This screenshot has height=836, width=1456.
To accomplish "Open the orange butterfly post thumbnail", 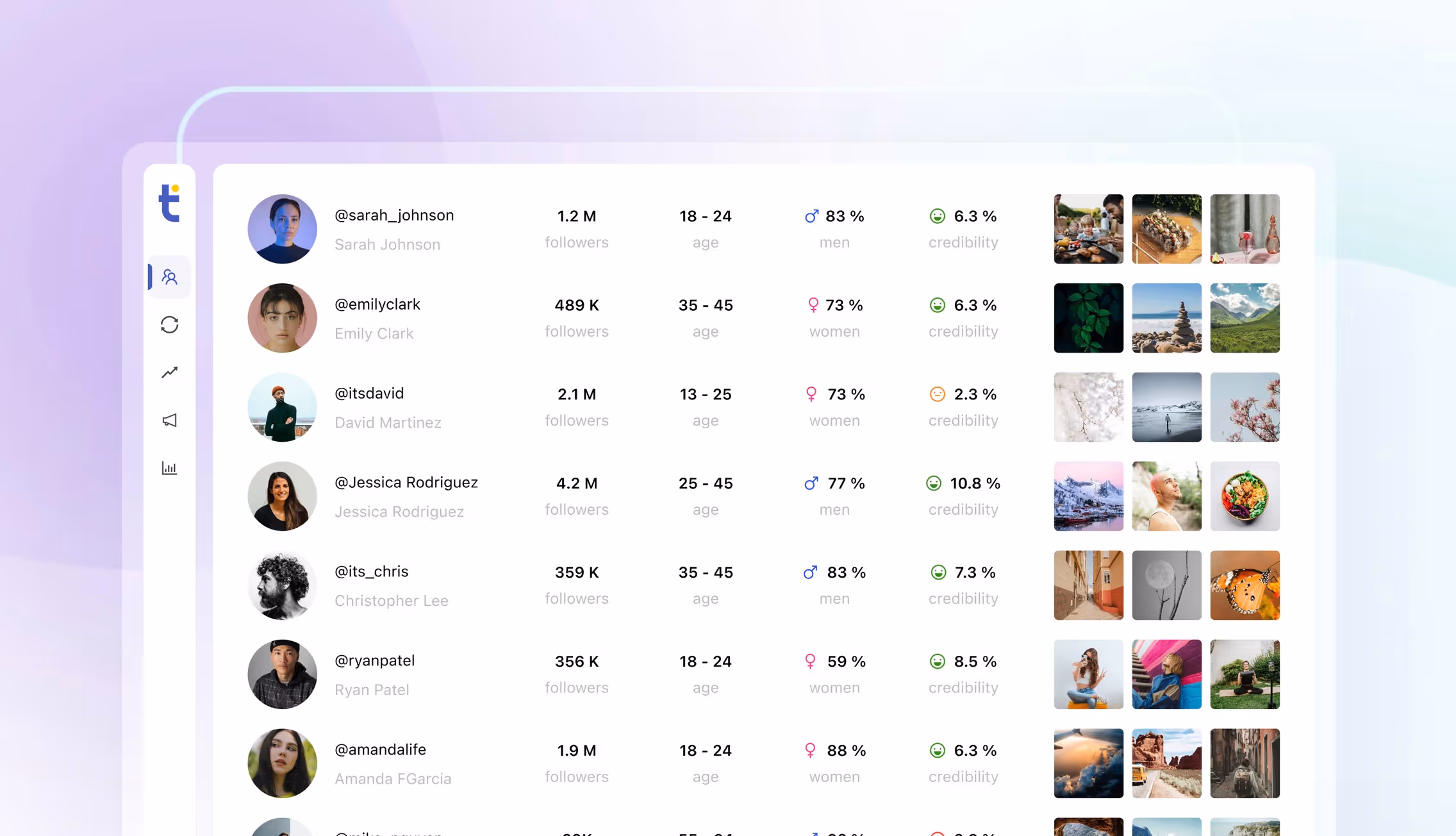I will point(1245,585).
